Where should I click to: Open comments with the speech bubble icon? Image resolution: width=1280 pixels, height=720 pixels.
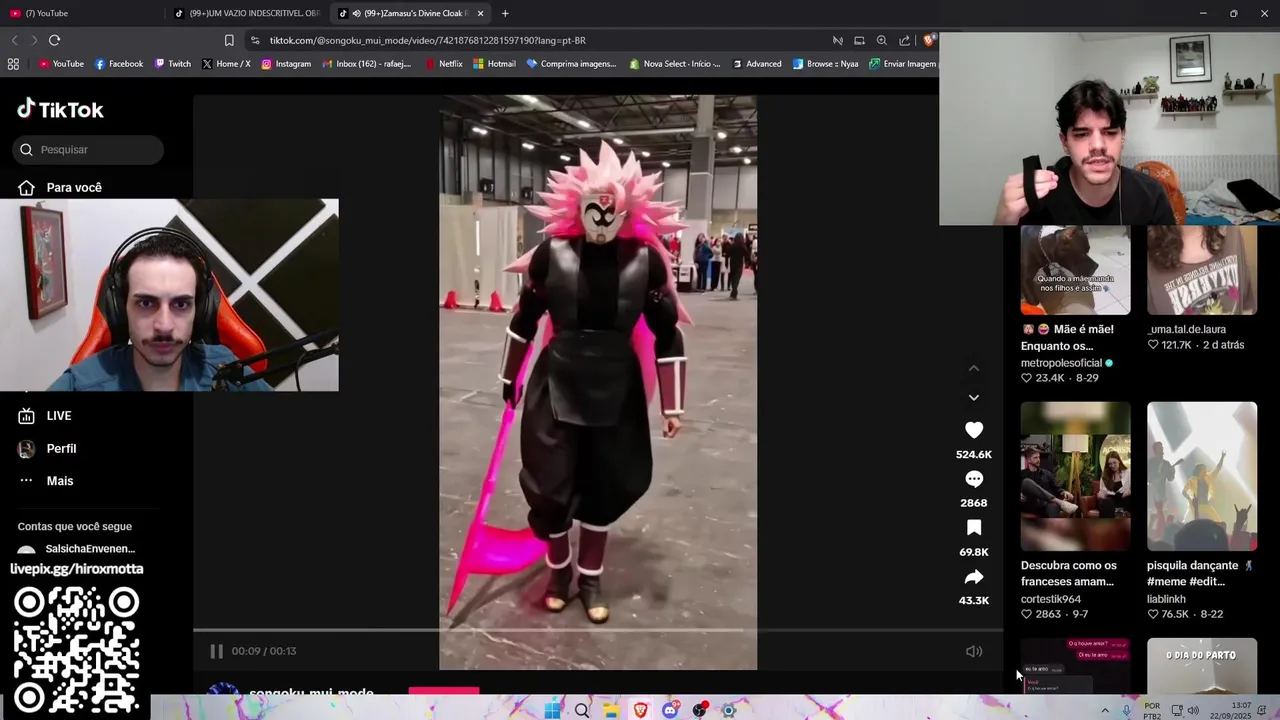974,479
